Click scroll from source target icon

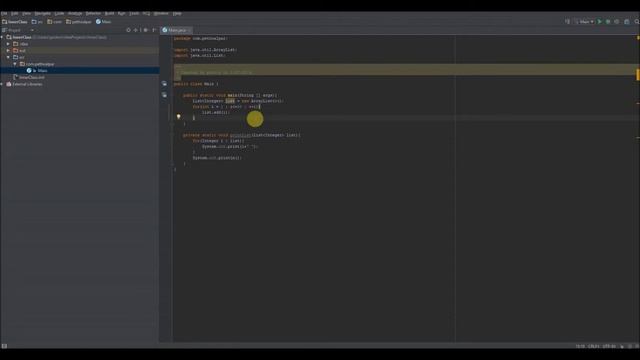point(128,30)
